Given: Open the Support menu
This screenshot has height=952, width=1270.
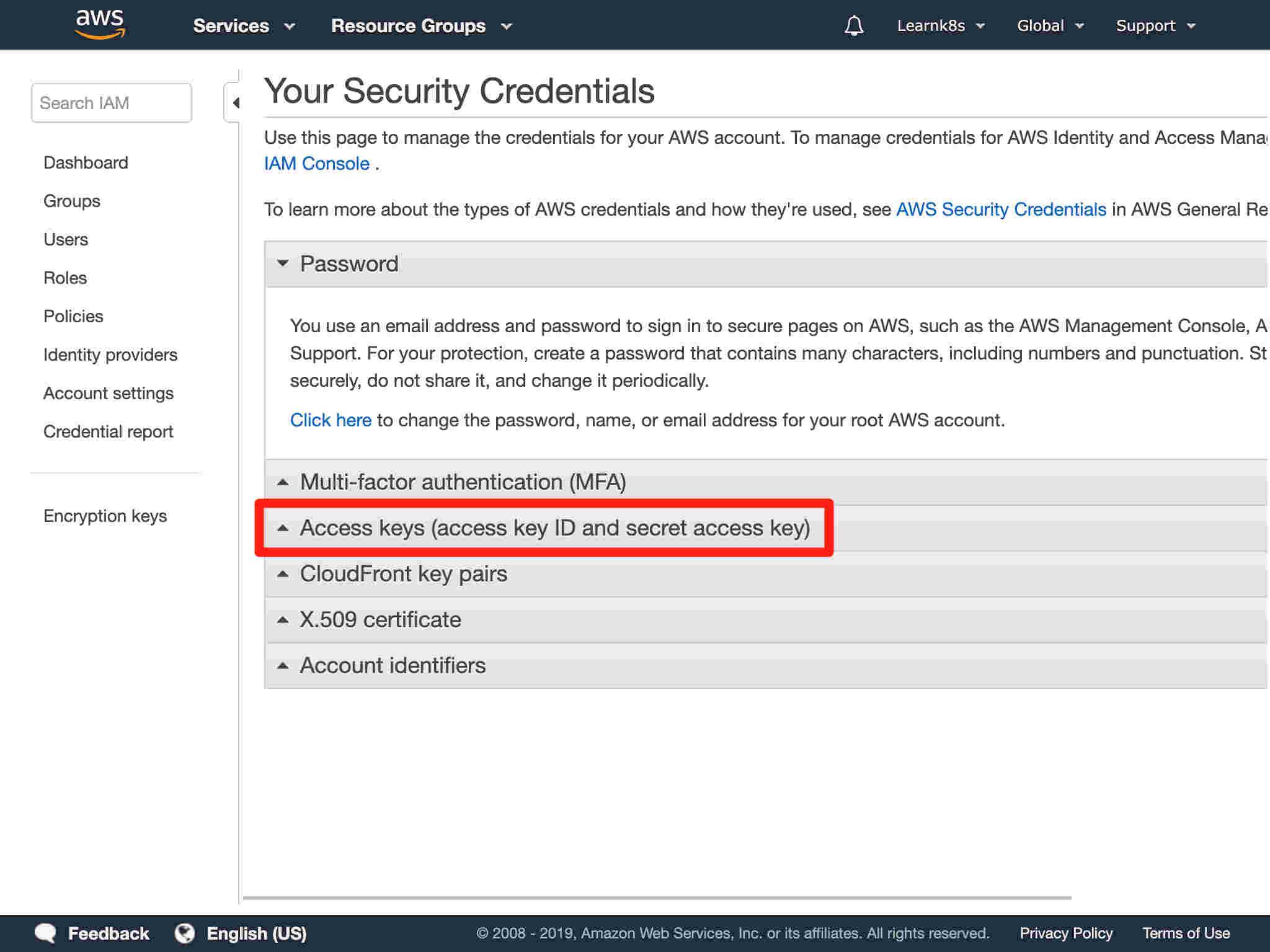Looking at the screenshot, I should [x=1156, y=25].
